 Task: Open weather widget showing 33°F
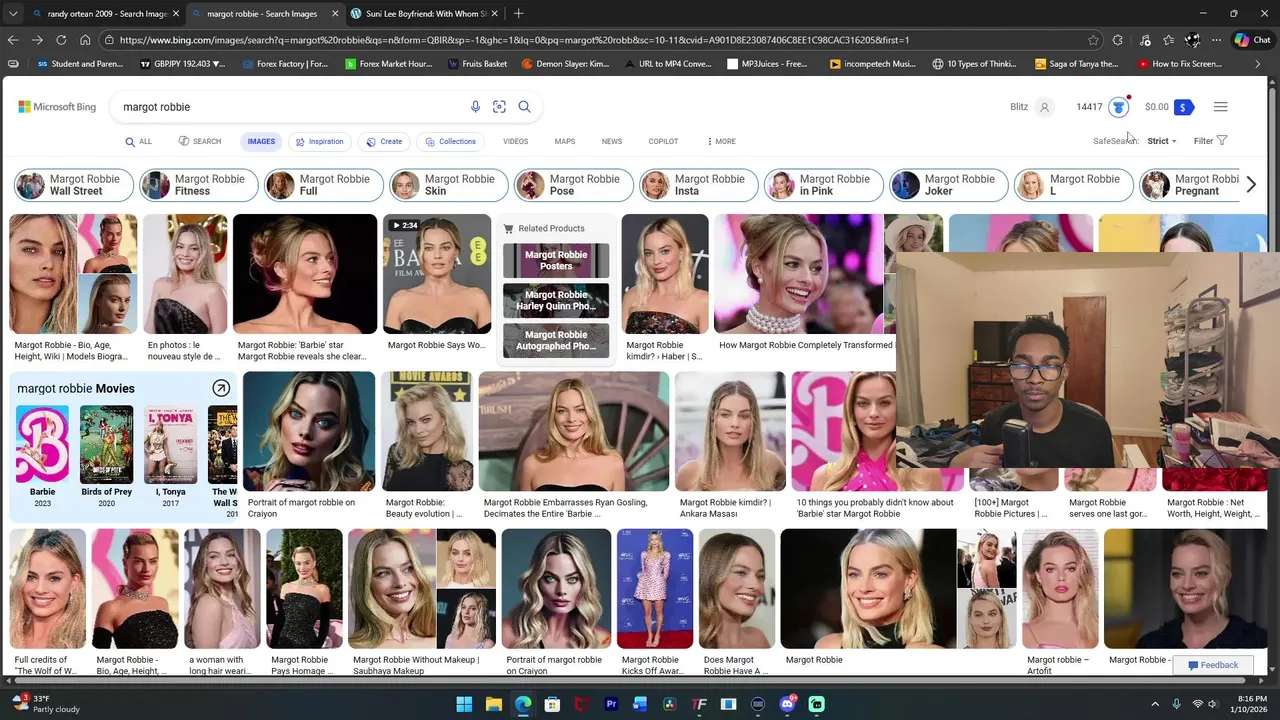click(45, 704)
